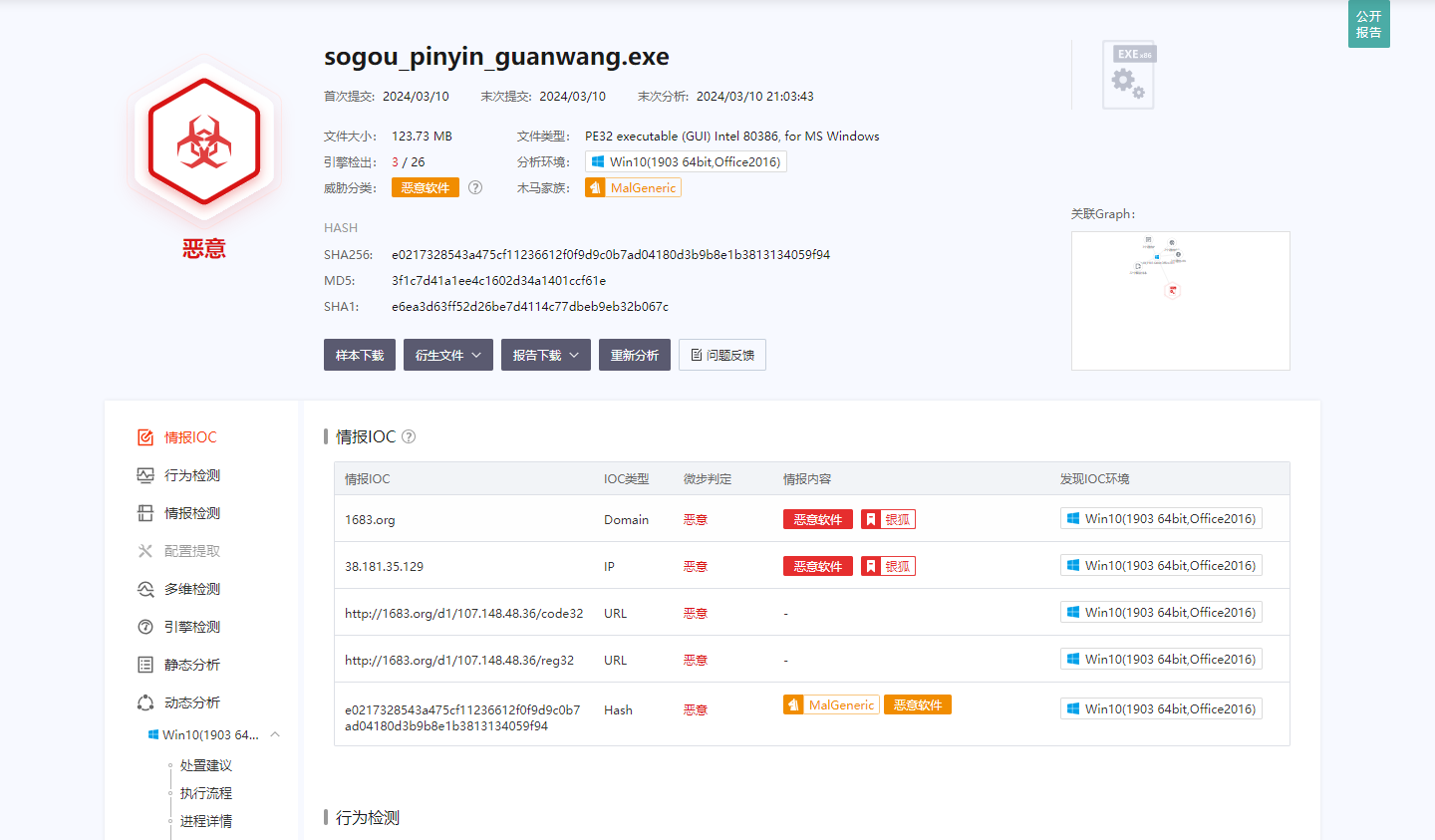This screenshot has width=1435, height=840.
Task: Click the Windows icon in code32 URL row
Action: coord(1073,612)
